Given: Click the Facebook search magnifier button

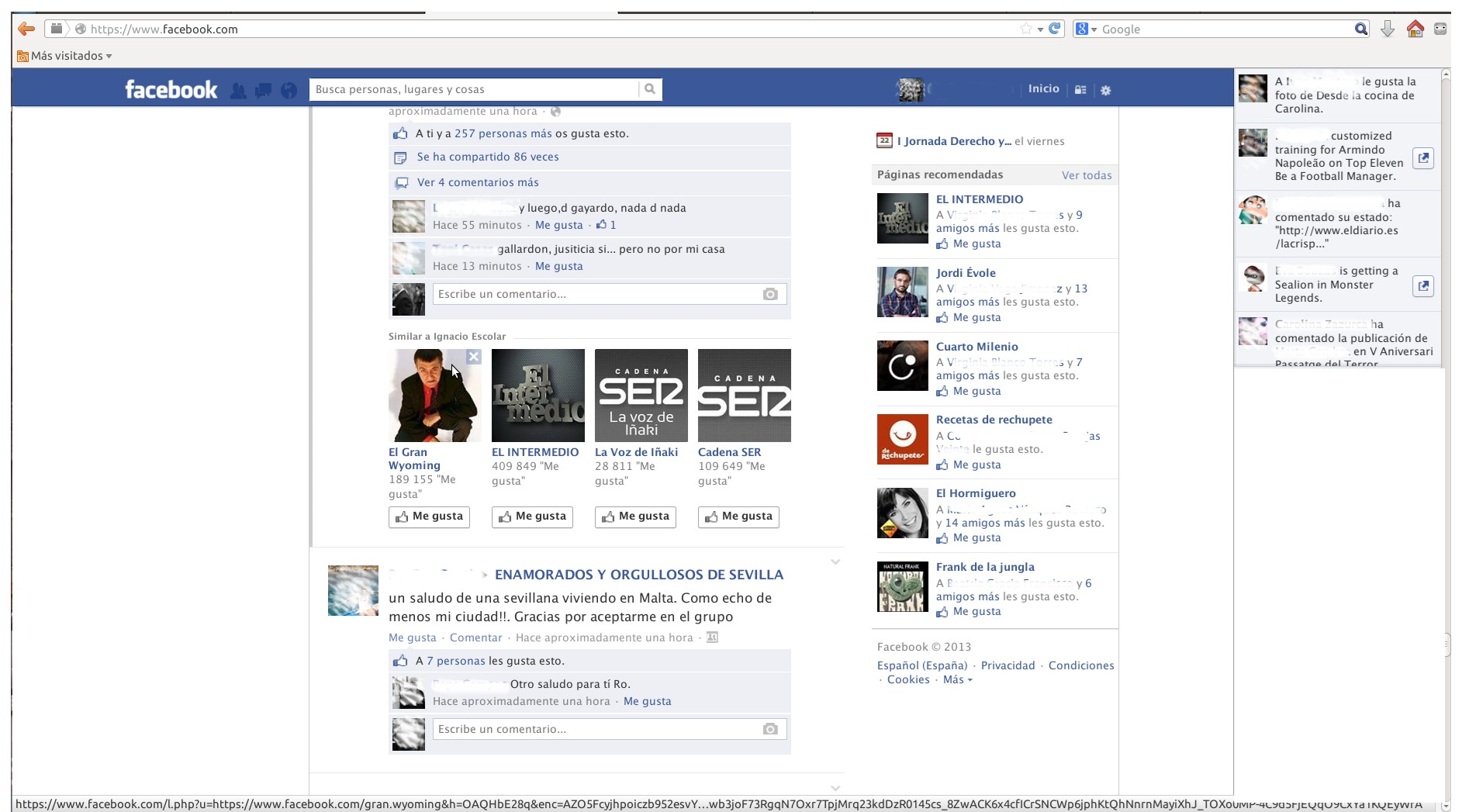Looking at the screenshot, I should coord(650,89).
